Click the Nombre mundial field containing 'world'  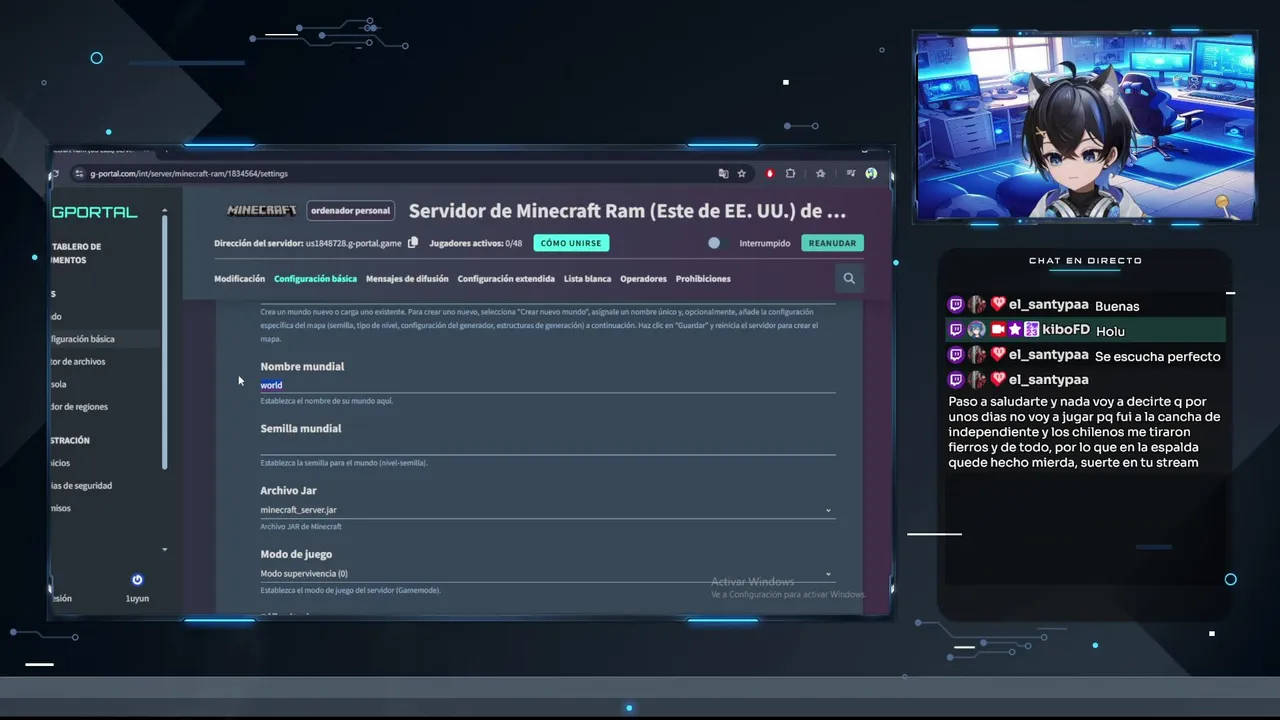click(546, 385)
